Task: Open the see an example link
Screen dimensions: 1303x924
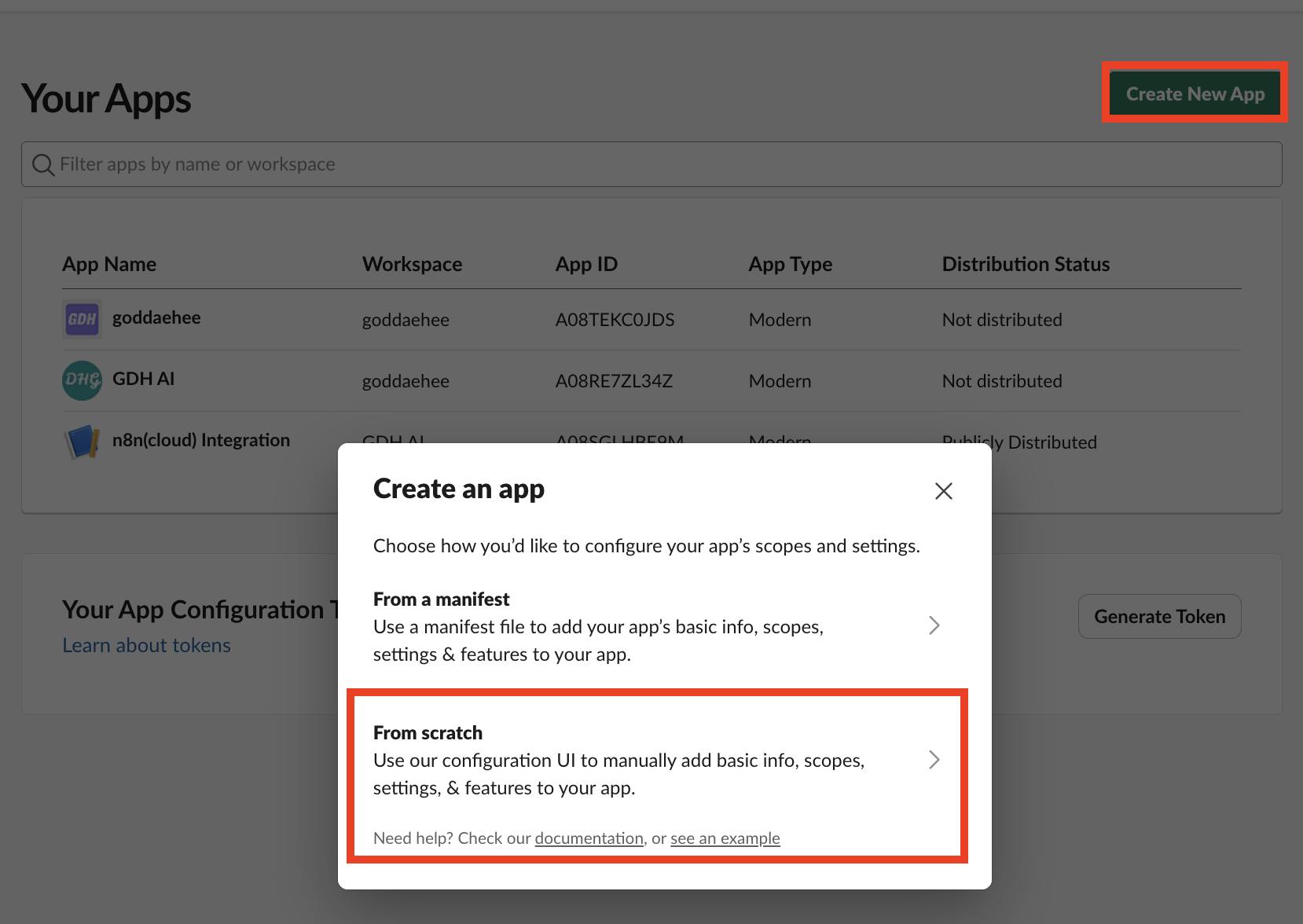Action: pos(725,838)
